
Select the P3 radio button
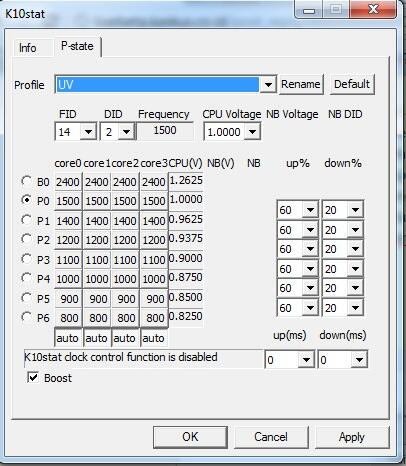(x=26, y=259)
